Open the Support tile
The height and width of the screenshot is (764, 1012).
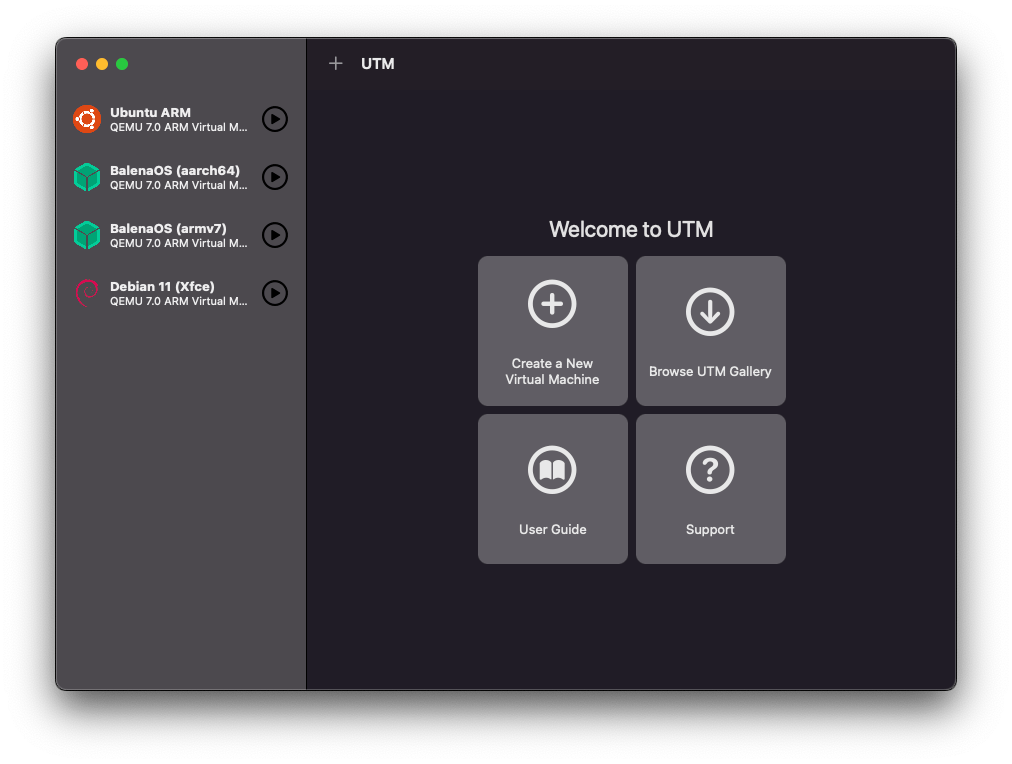(x=710, y=488)
